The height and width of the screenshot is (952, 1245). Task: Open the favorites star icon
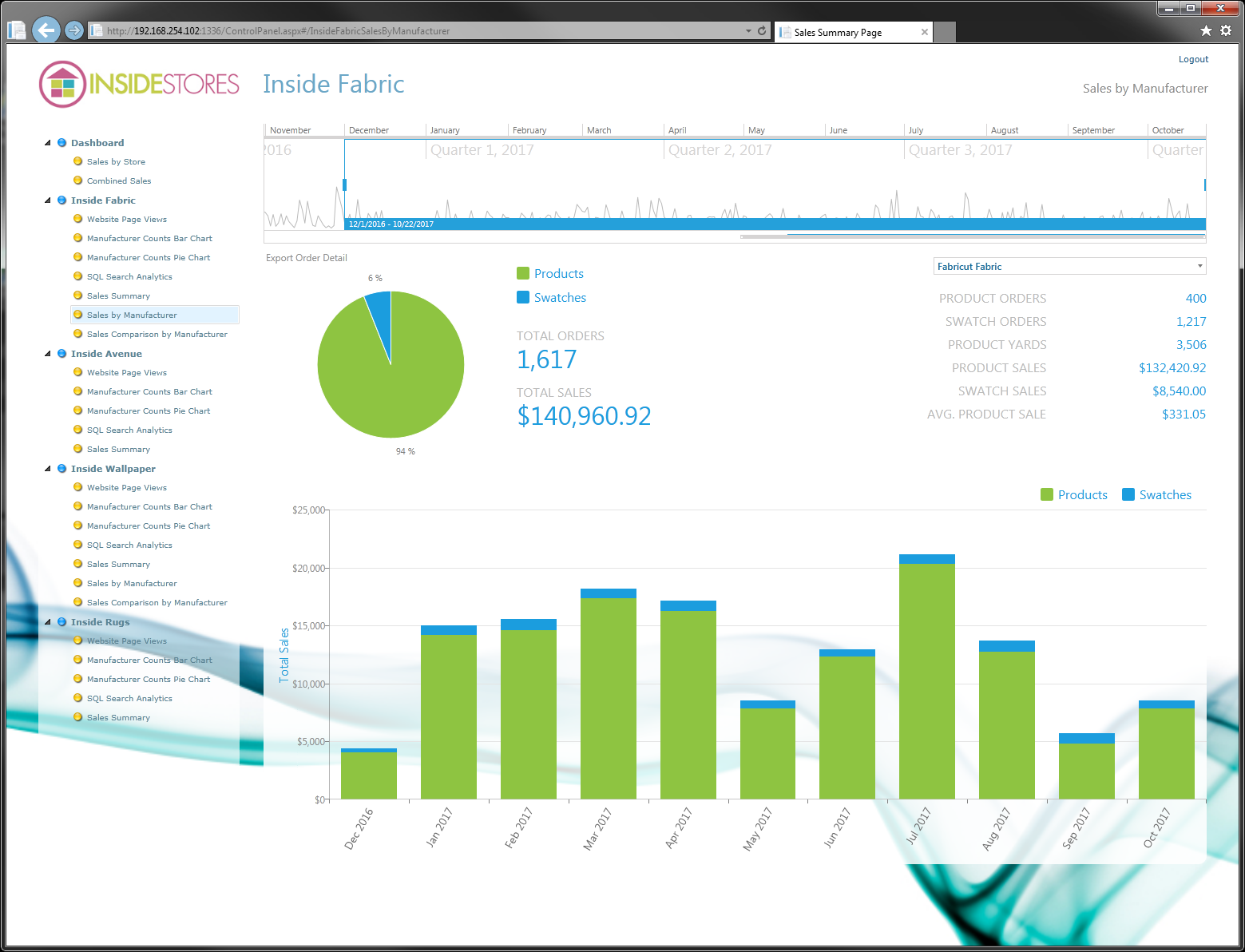(x=1206, y=30)
